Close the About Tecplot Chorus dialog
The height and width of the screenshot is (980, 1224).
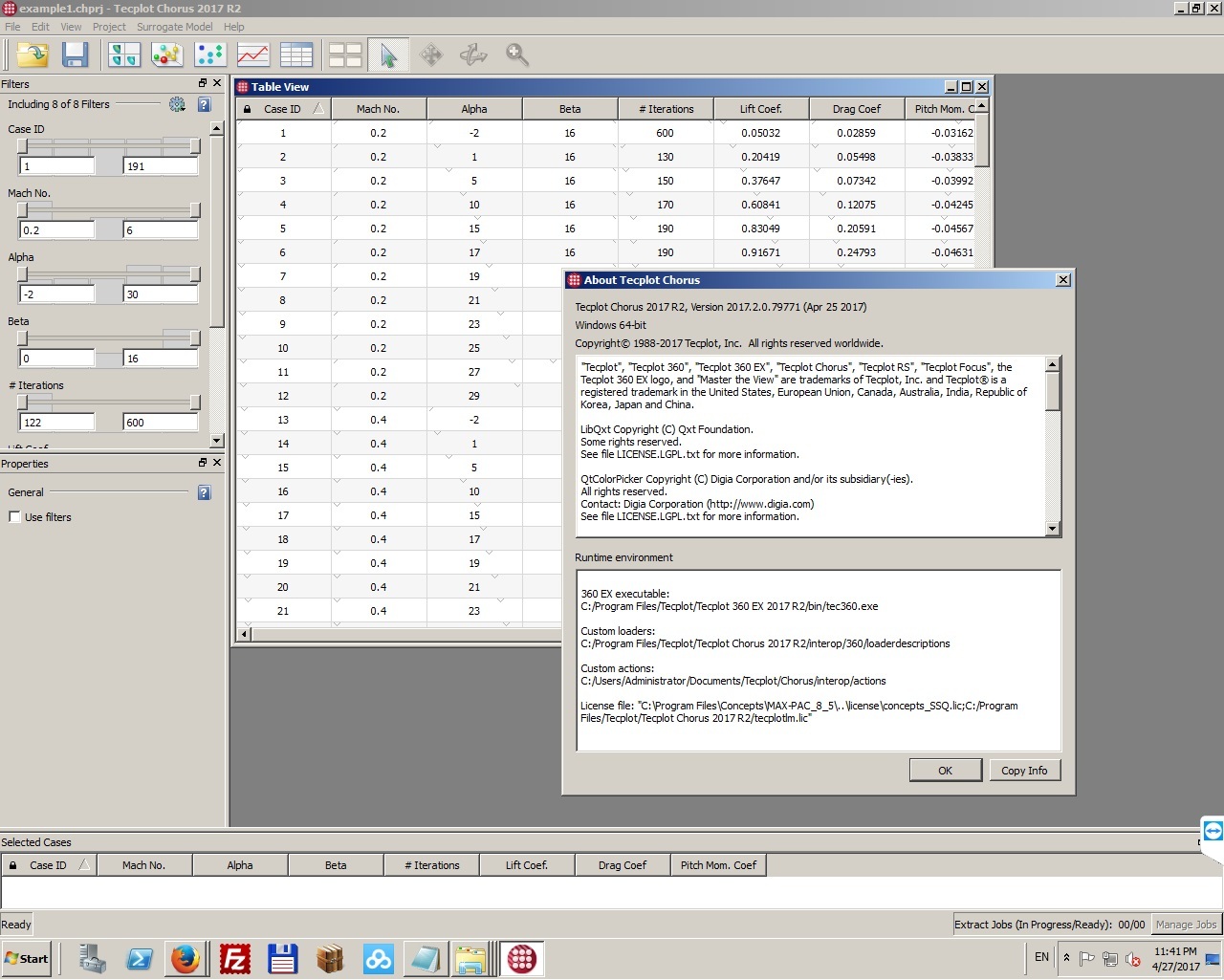1062,280
